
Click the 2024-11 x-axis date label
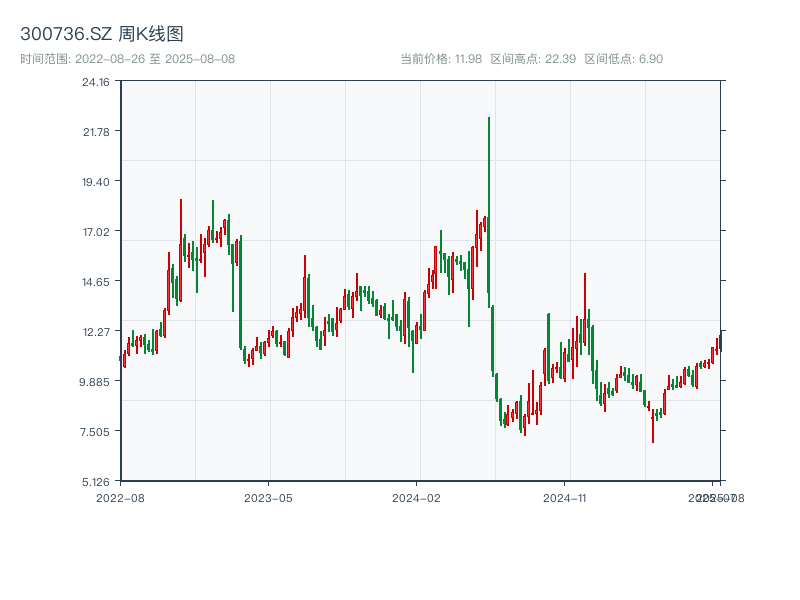pyautogui.click(x=566, y=497)
